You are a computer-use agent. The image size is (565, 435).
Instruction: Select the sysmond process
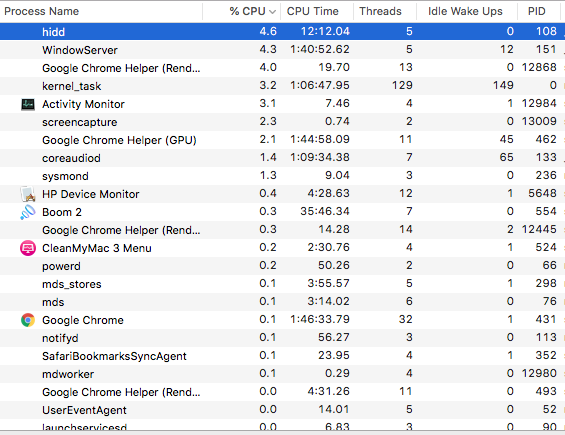(x=65, y=176)
